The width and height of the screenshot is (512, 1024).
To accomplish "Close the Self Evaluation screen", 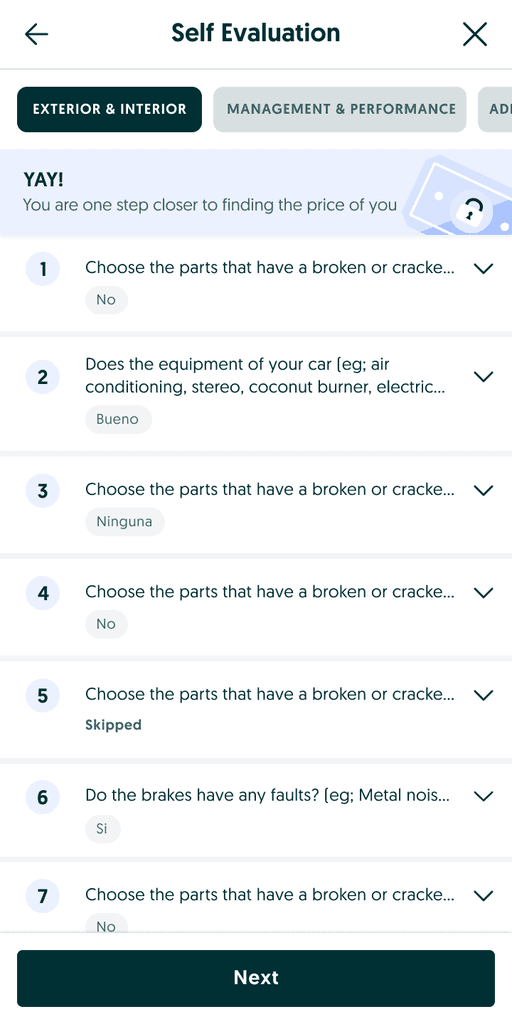I will pyautogui.click(x=475, y=34).
